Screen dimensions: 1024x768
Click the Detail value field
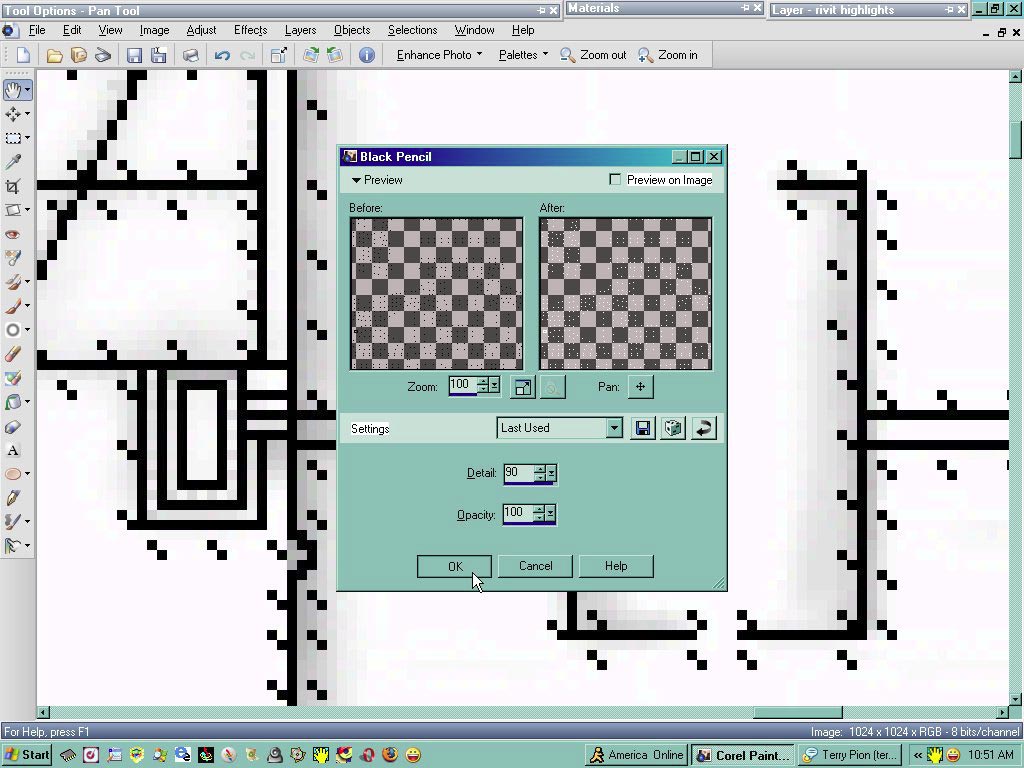coord(520,473)
